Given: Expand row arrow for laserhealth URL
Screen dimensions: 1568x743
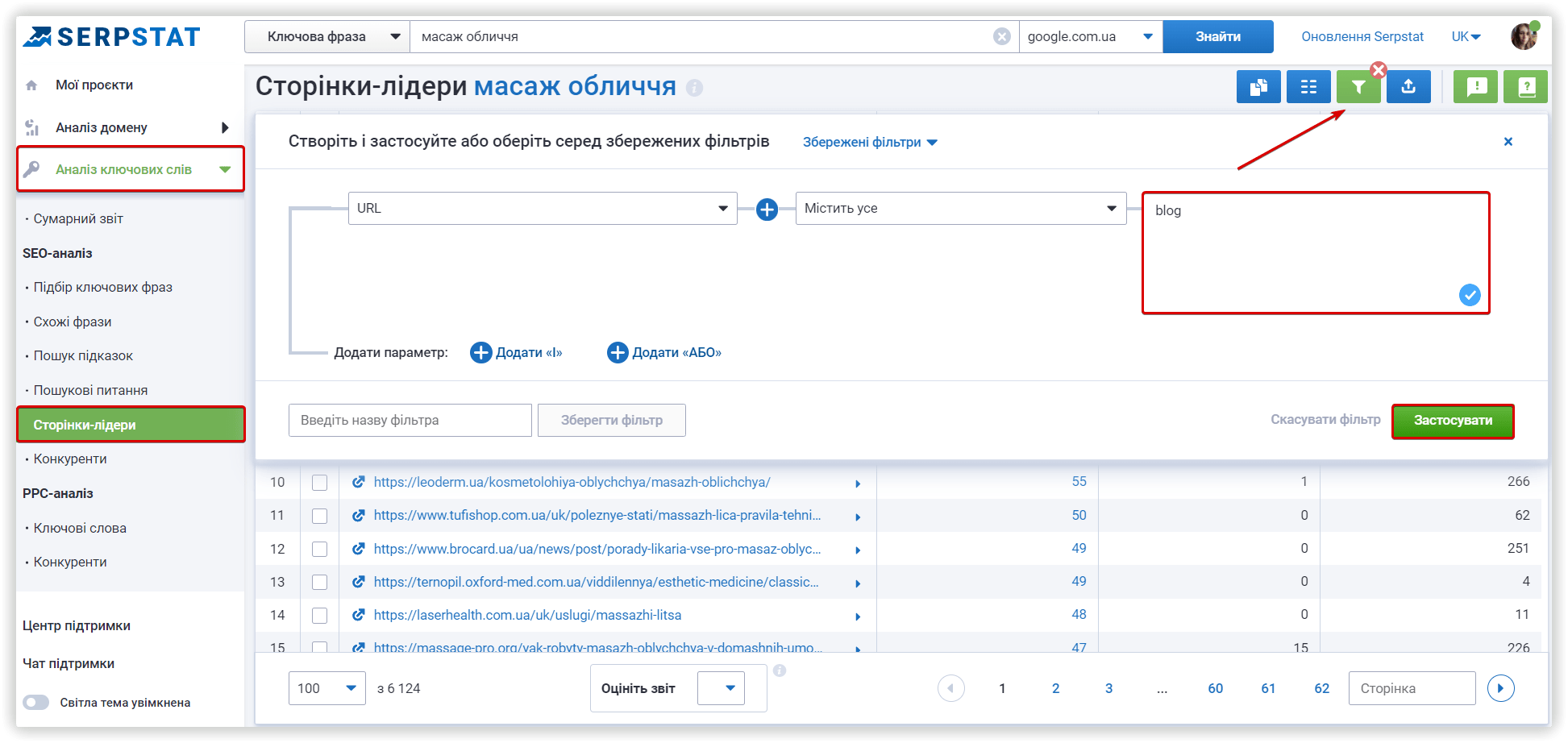Looking at the screenshot, I should point(858,616).
